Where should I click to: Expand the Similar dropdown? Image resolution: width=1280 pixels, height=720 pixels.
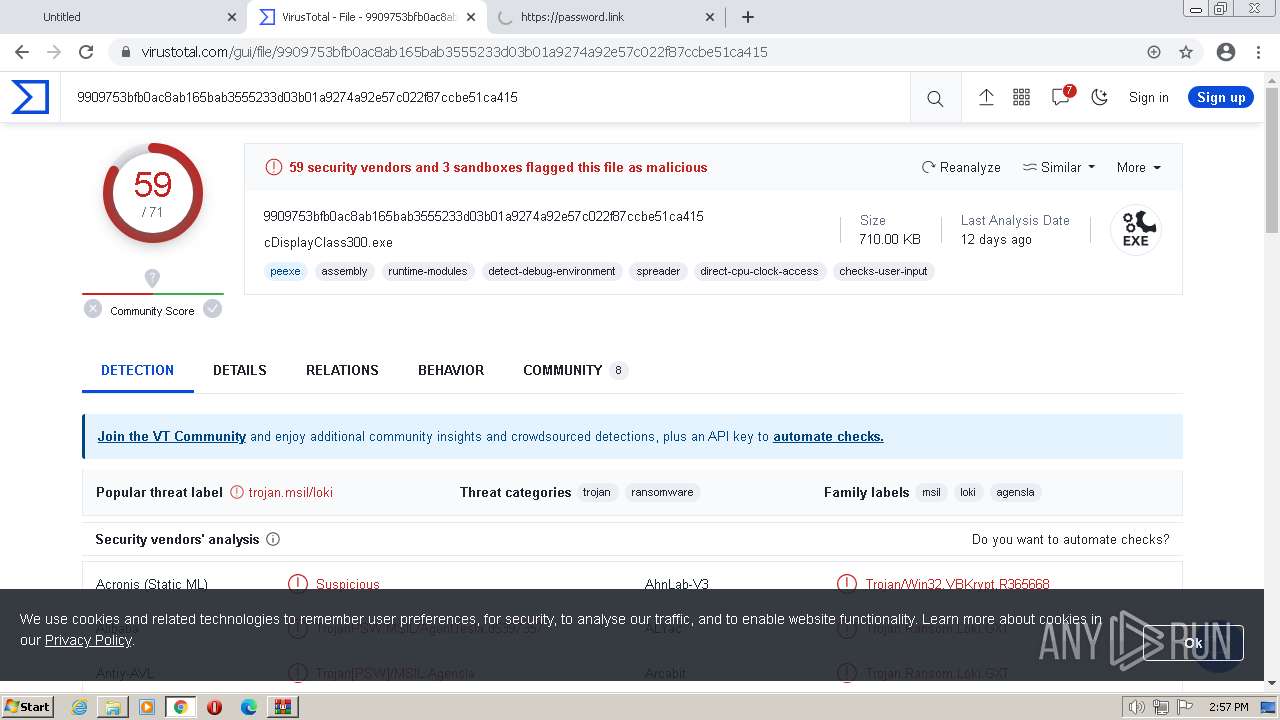pos(1059,167)
